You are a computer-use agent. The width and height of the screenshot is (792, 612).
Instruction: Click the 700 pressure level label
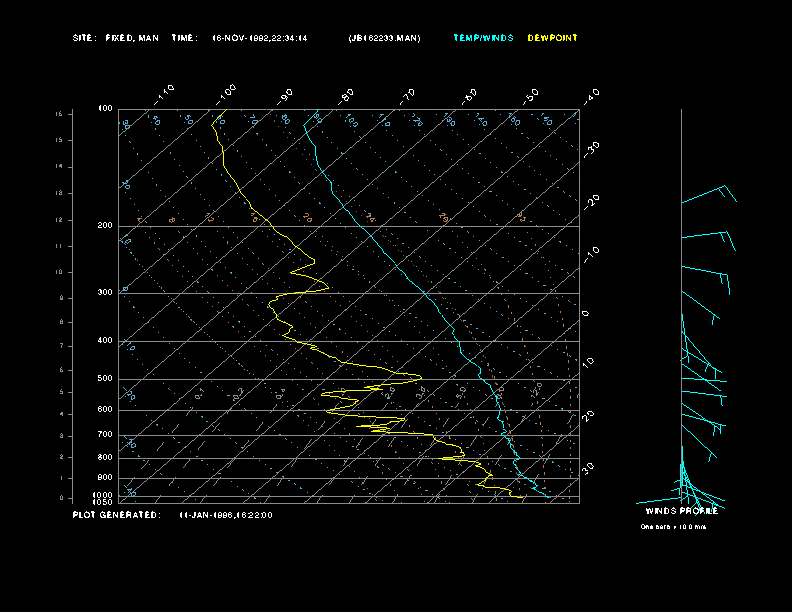coord(105,435)
